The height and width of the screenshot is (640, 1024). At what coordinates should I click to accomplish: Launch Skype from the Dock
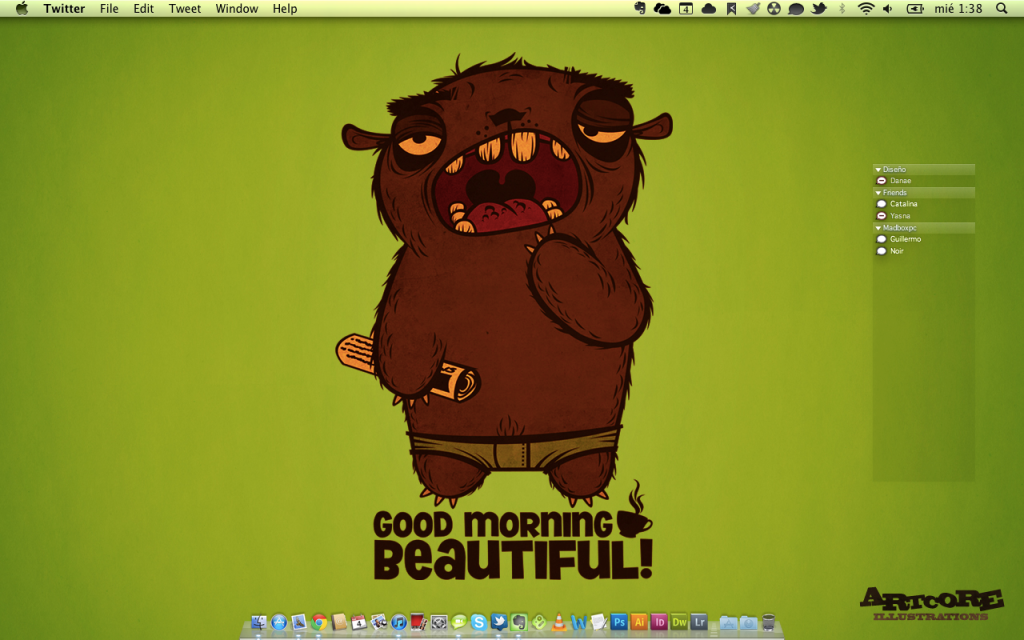click(479, 622)
